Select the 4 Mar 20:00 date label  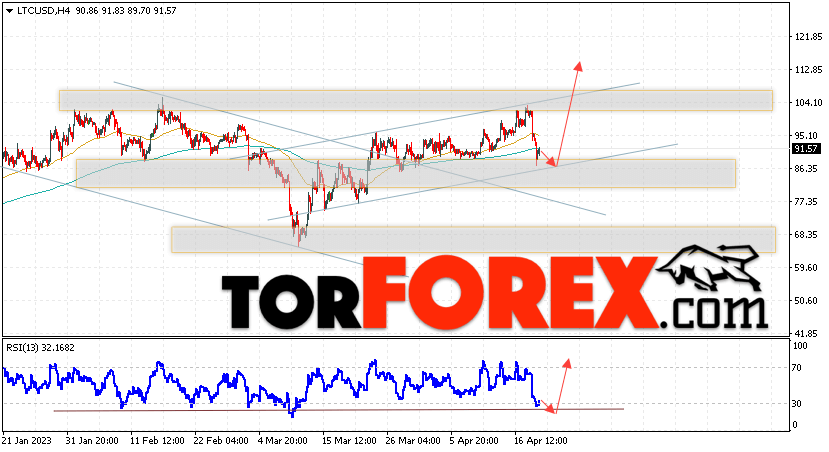[283, 440]
